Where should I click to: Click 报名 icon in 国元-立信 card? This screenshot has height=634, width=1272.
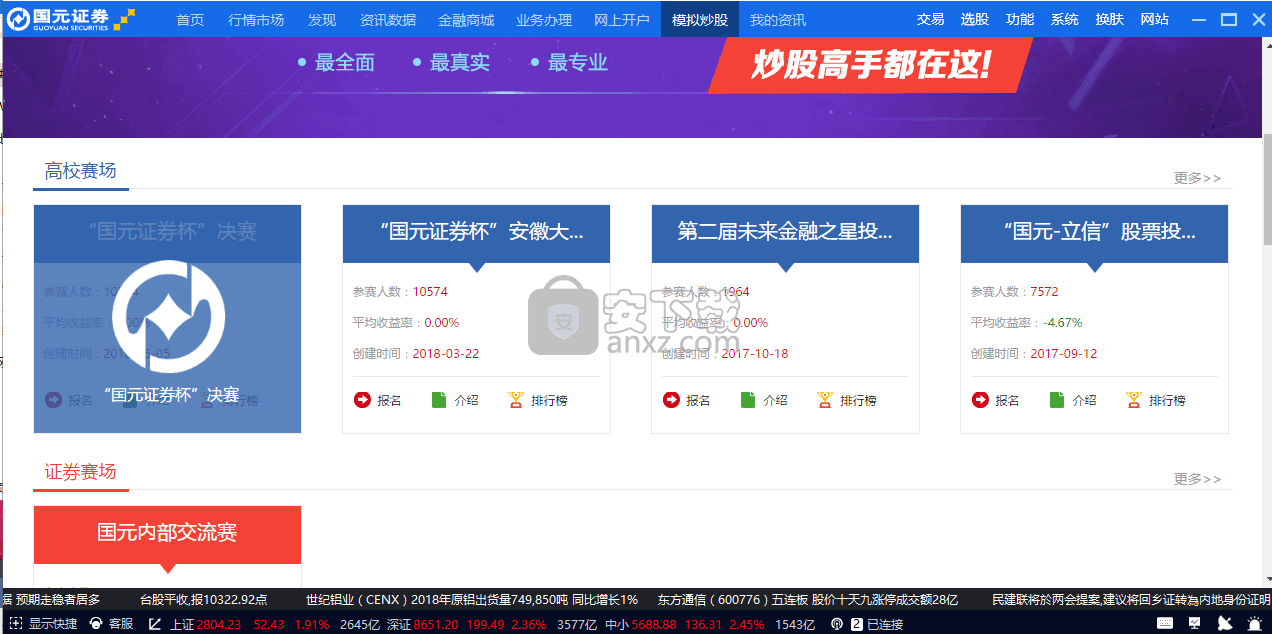(x=980, y=400)
